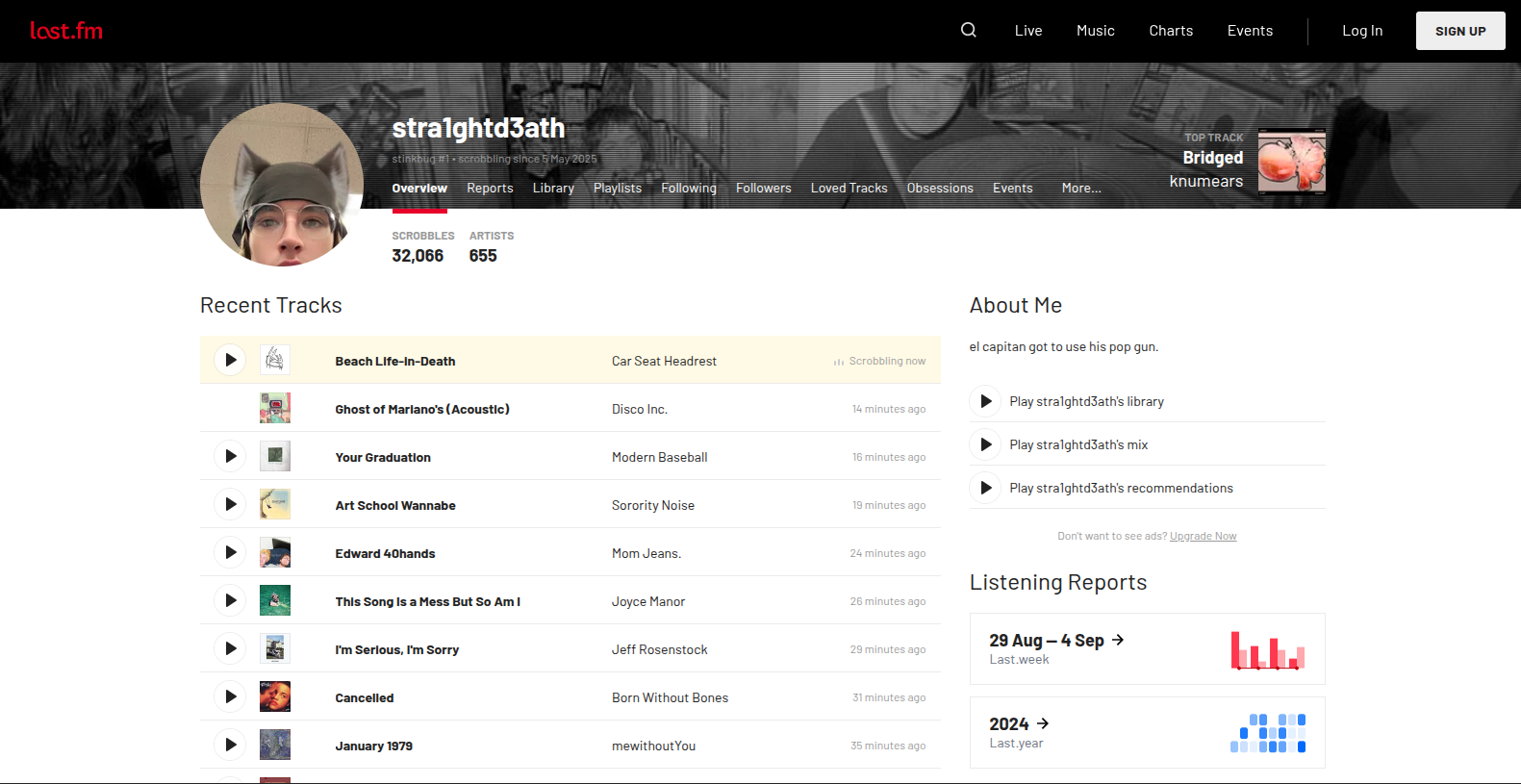Open the mewithoutYou artist
Image resolution: width=1521 pixels, height=784 pixels.
[653, 746]
